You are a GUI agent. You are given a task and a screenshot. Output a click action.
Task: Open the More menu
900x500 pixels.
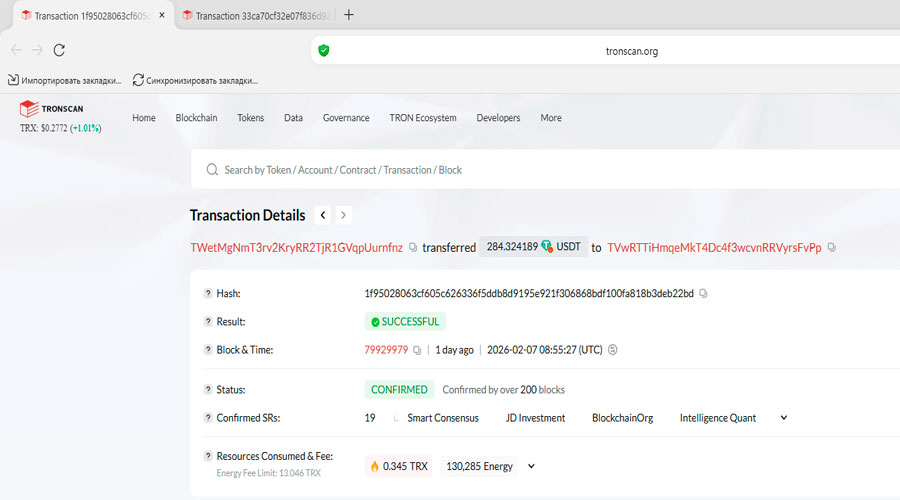tap(551, 118)
